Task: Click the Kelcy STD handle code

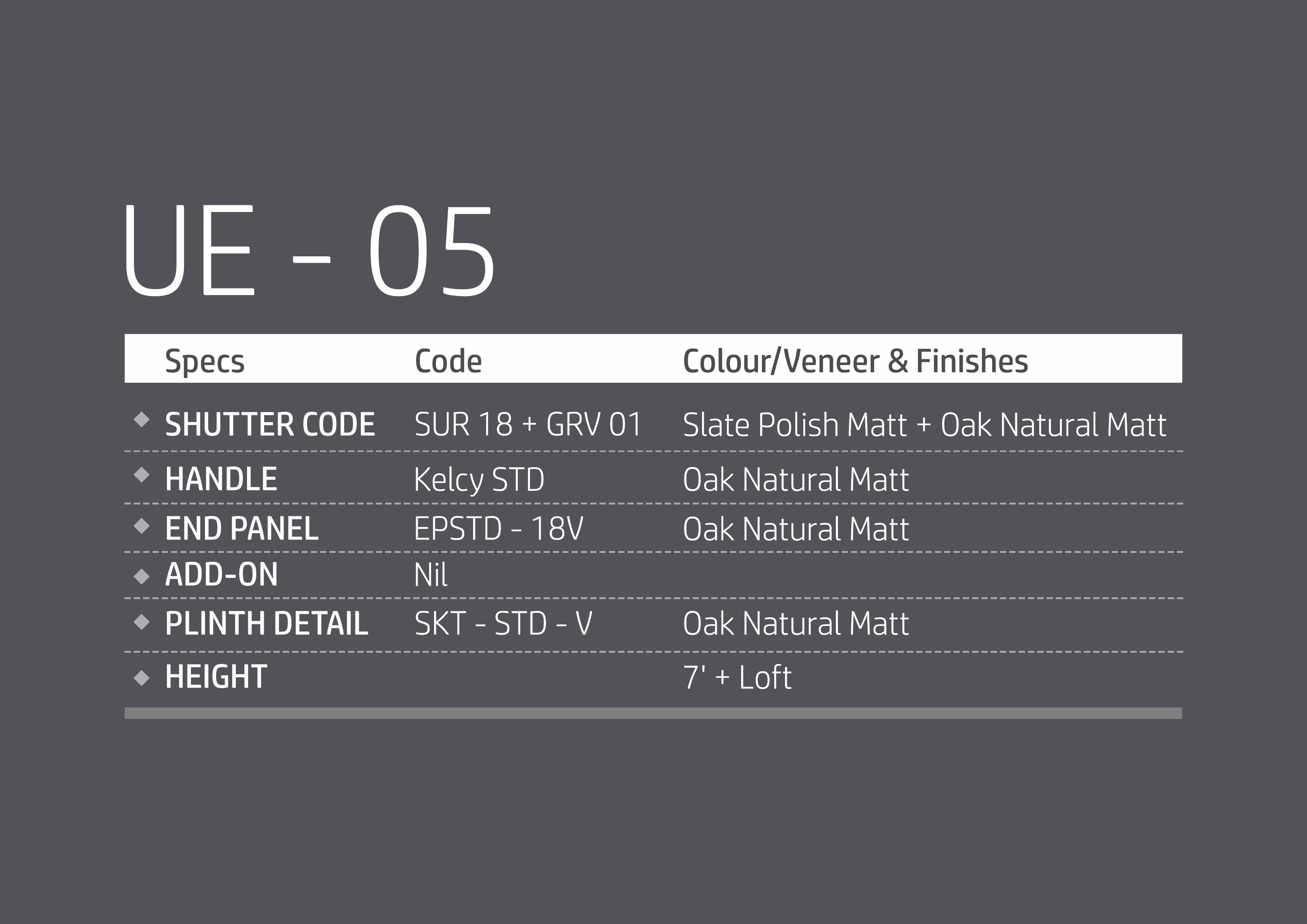Action: (479, 480)
